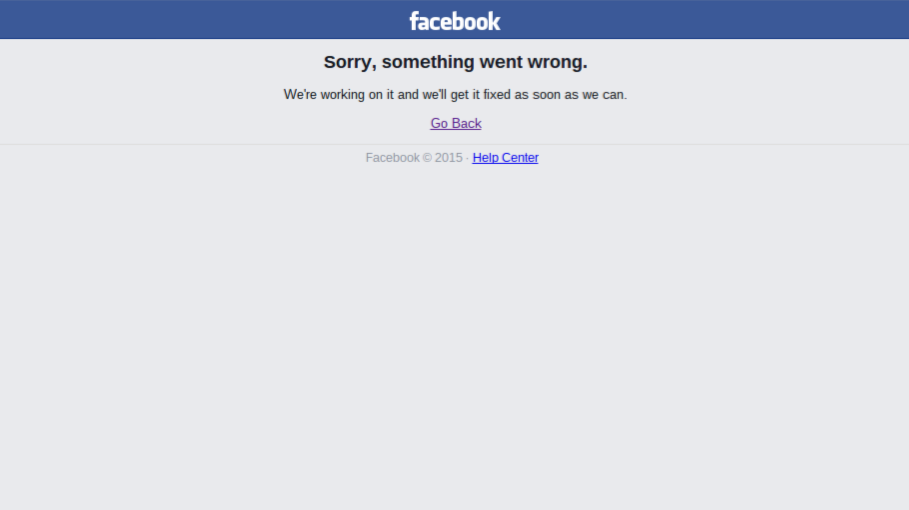Click blue header bar right of logo
This screenshot has width=909, height=510.
tap(704, 19)
